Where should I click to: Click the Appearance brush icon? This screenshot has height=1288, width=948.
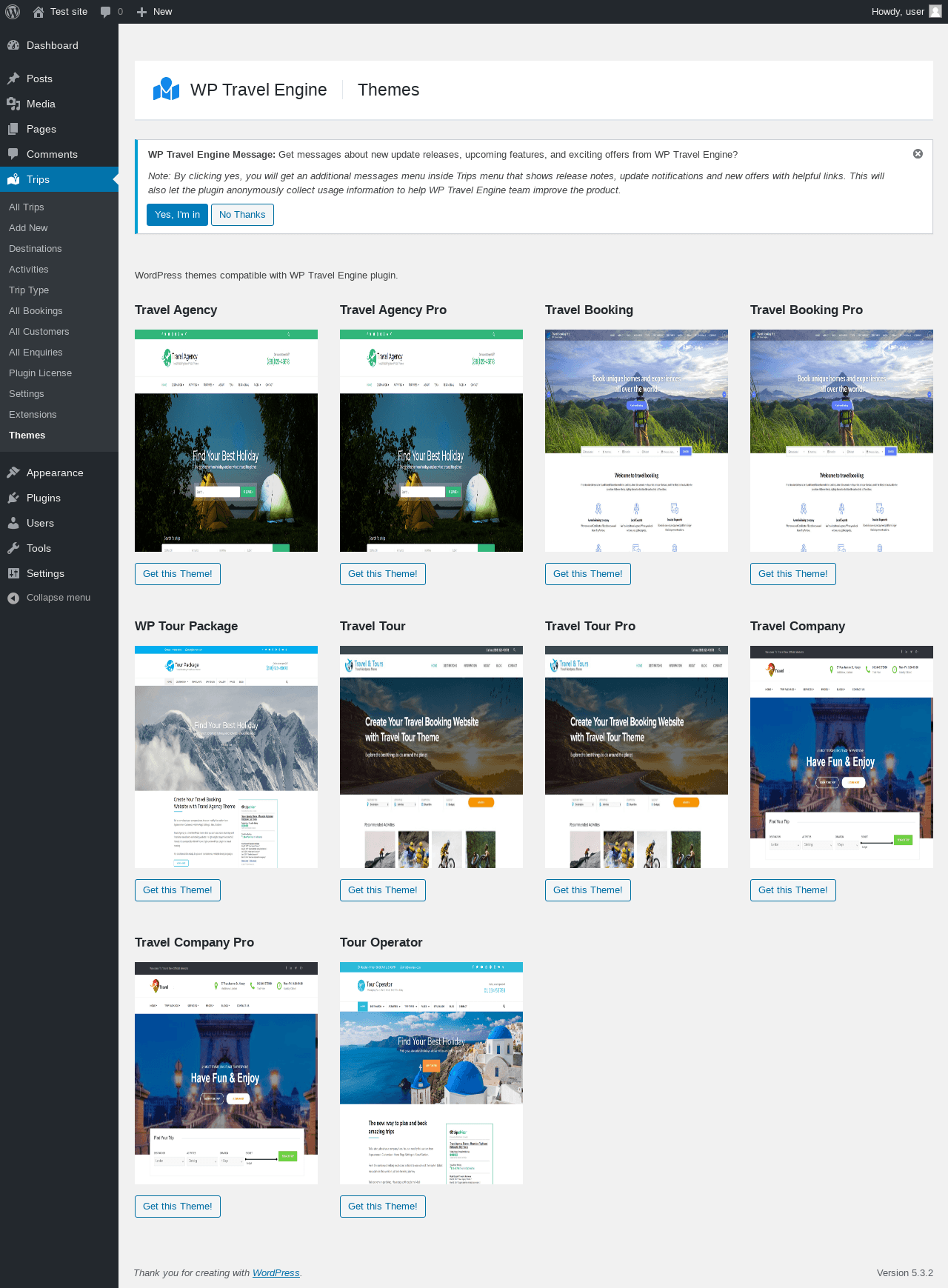13,473
